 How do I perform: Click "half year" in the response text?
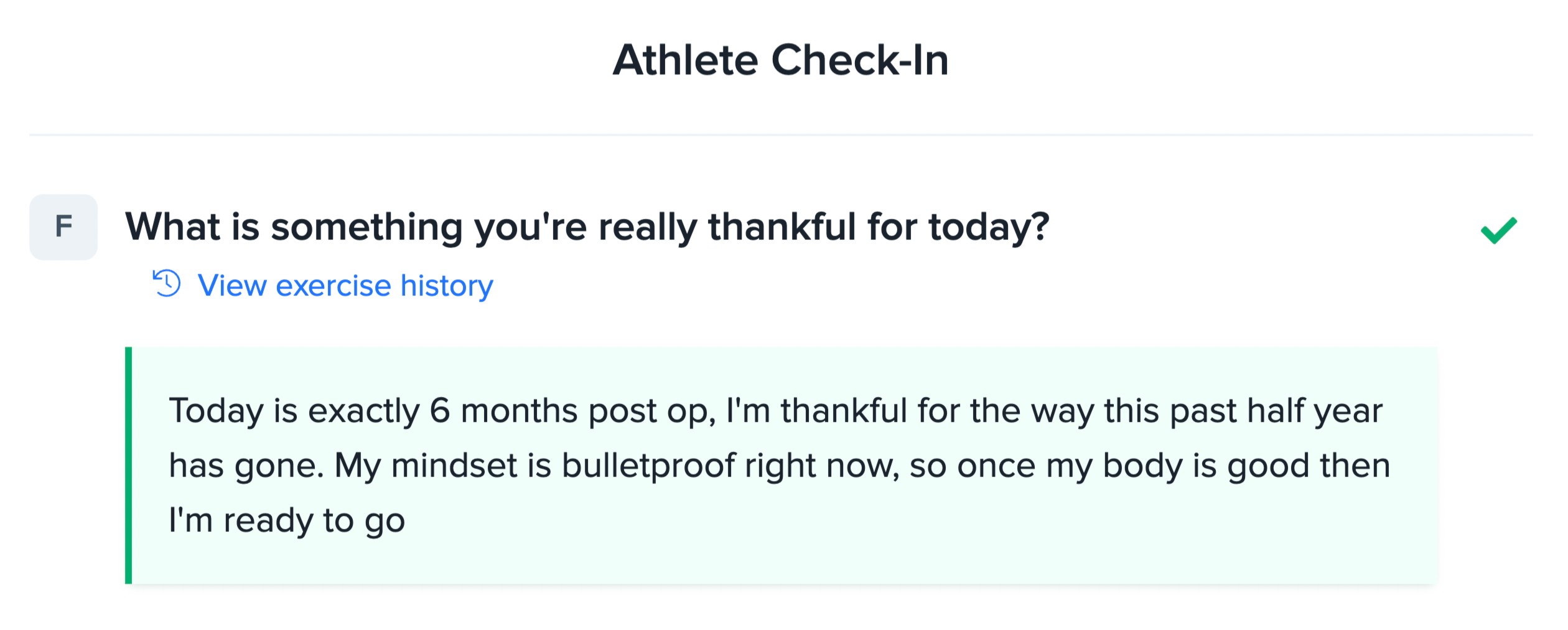[1314, 411]
